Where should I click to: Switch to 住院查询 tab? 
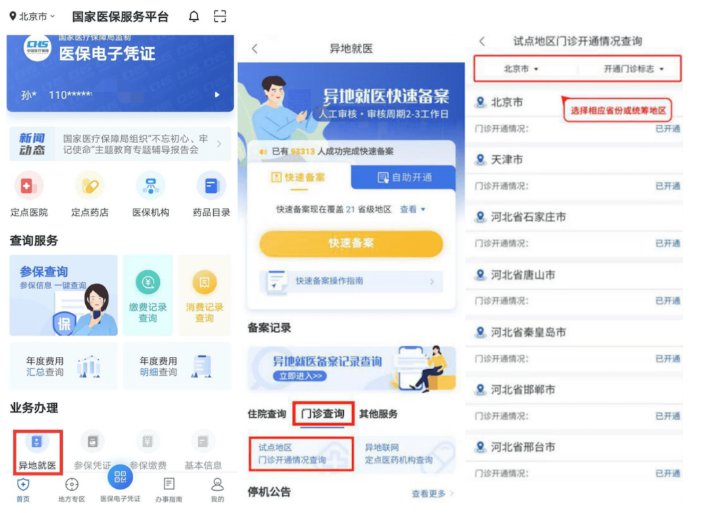click(x=267, y=414)
